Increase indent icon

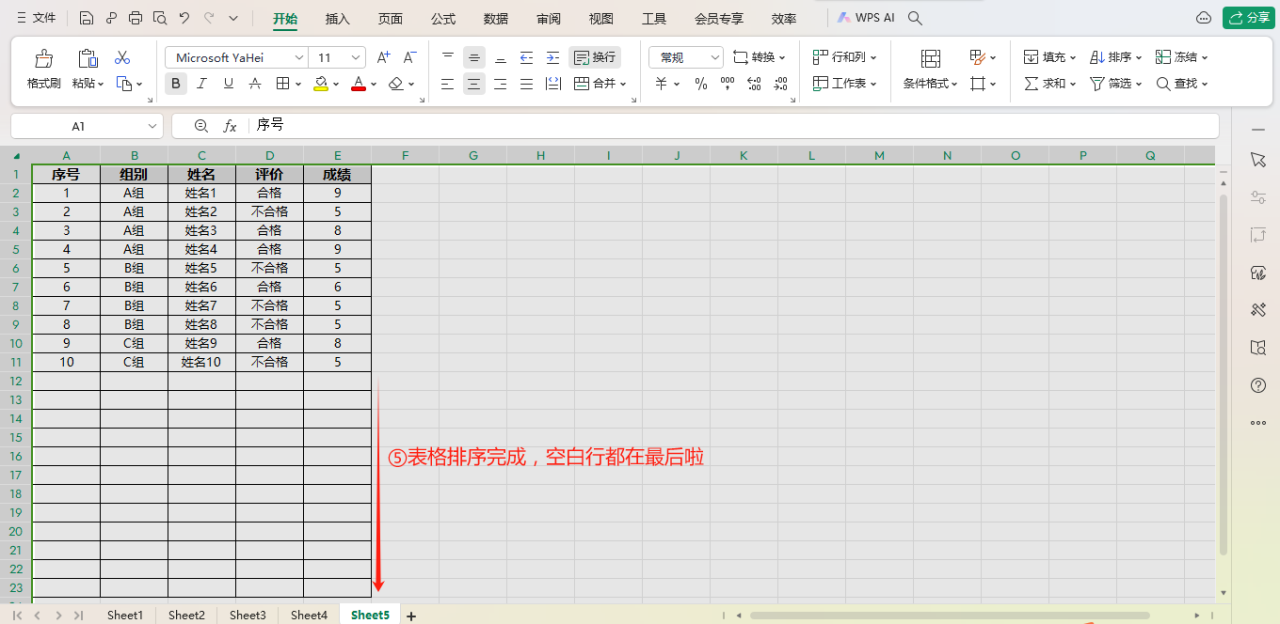(553, 58)
